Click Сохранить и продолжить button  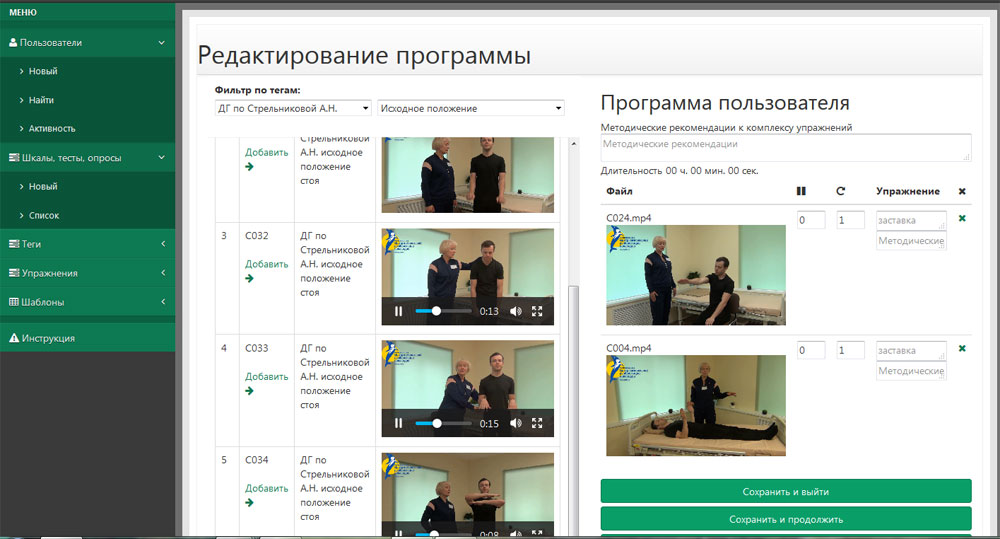click(786, 519)
